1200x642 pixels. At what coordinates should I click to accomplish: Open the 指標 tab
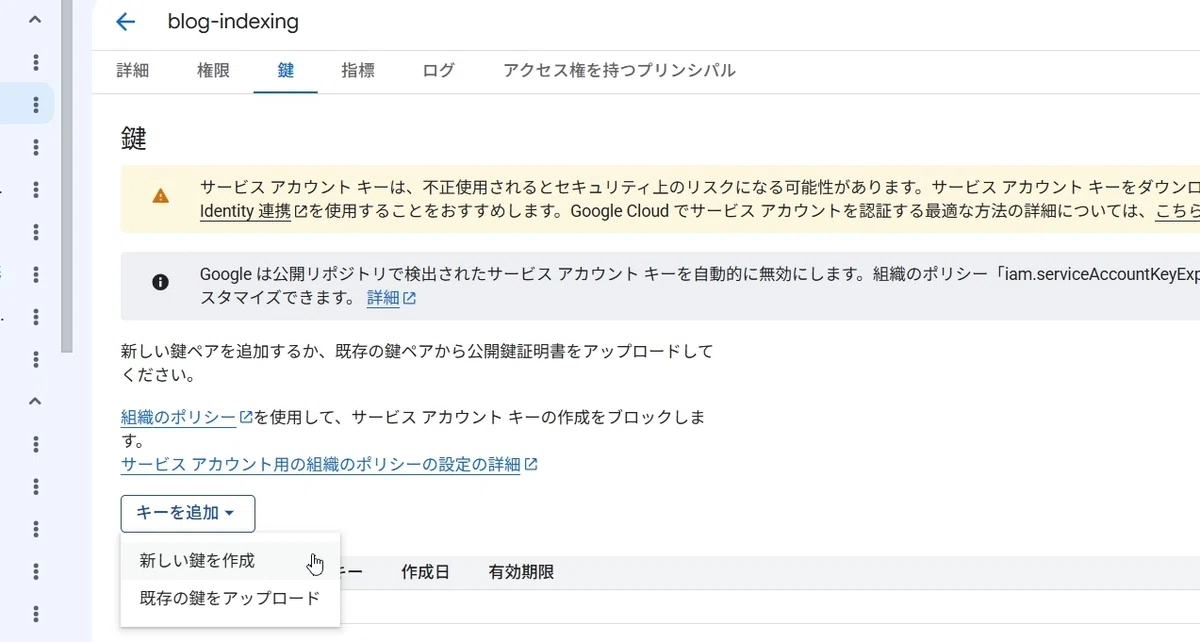point(358,70)
